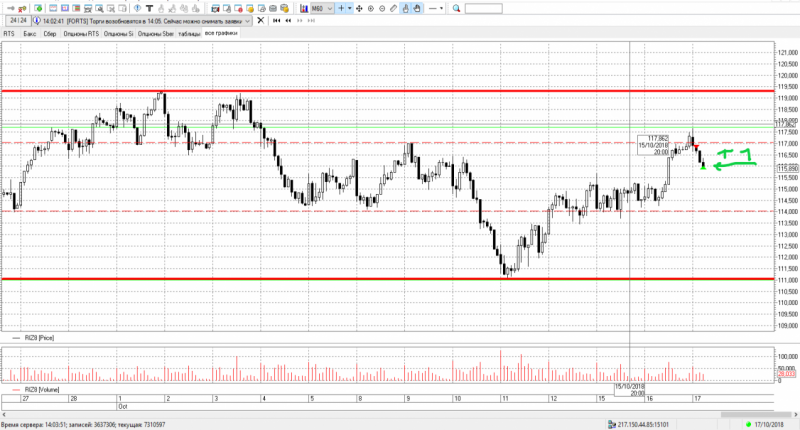Click the 117,862 price axis label
Viewport: 800px width, 430px height.
786,124
